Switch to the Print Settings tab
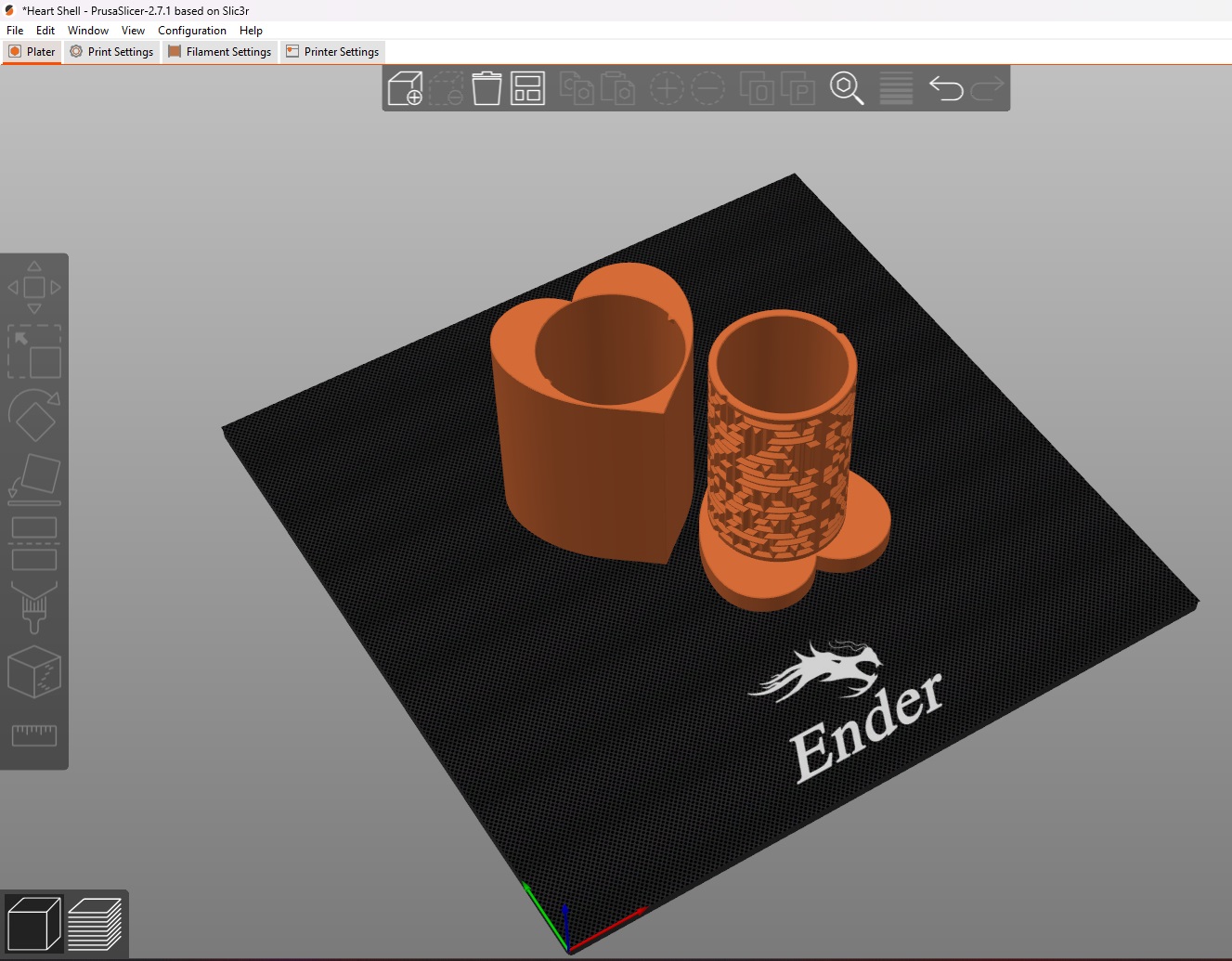Screen dimensions: 1232x961 [x=111, y=52]
